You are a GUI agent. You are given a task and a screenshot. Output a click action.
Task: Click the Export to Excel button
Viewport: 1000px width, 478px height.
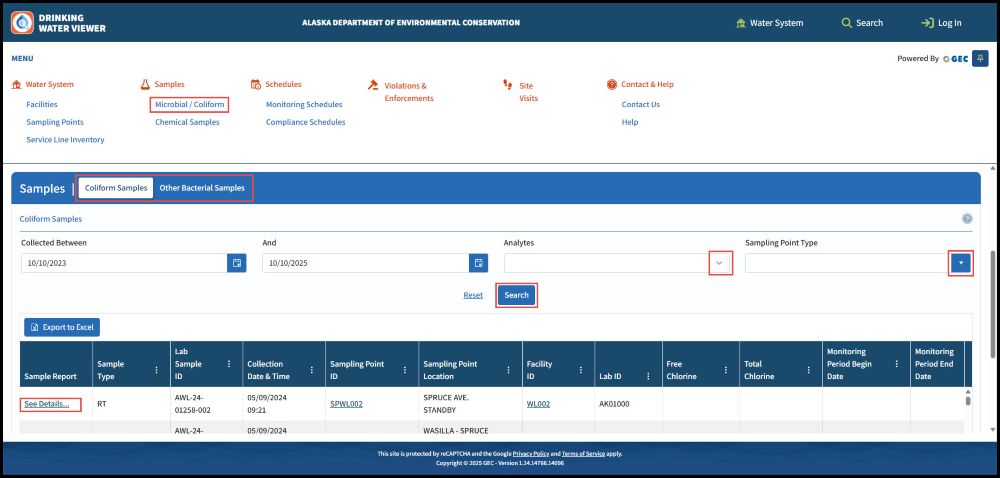click(x=62, y=327)
